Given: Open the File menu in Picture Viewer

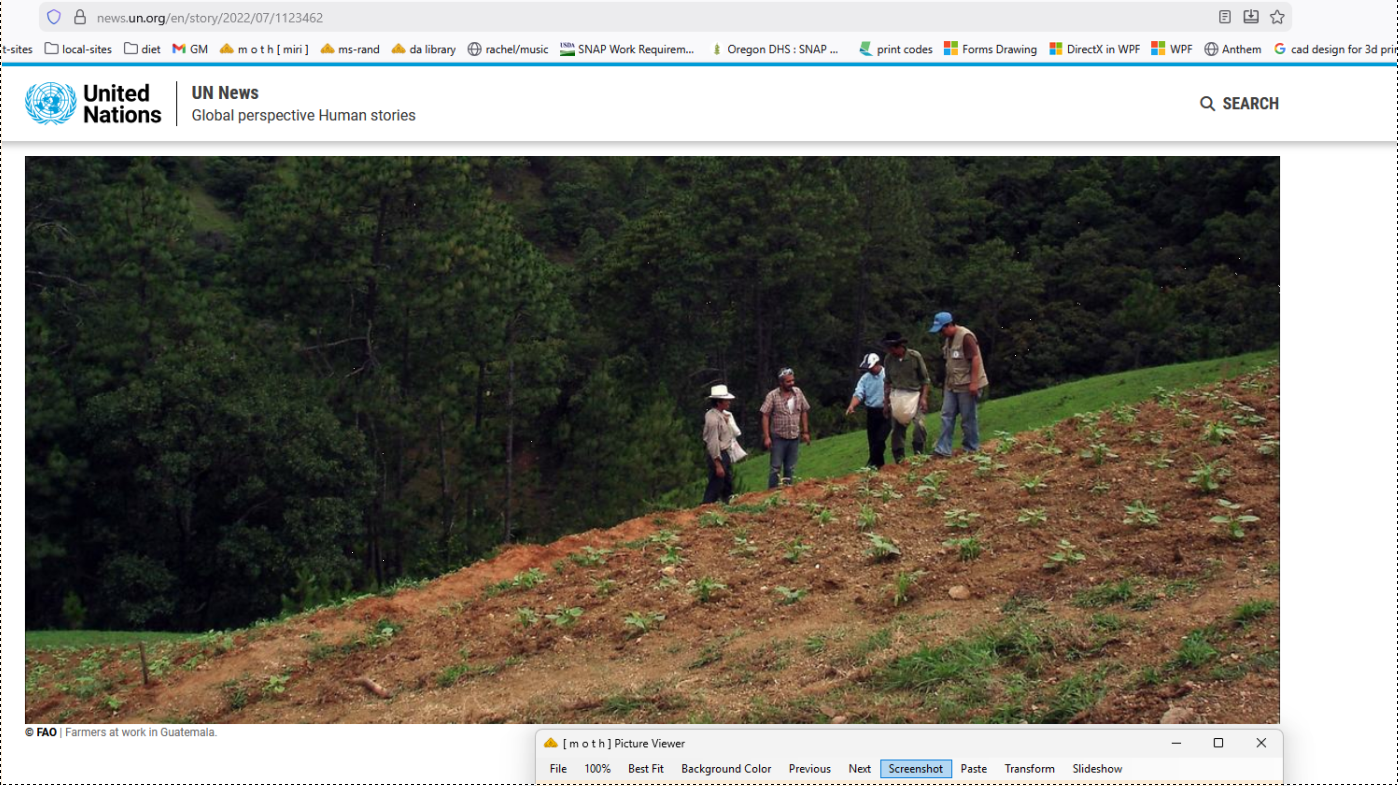Looking at the screenshot, I should (558, 769).
